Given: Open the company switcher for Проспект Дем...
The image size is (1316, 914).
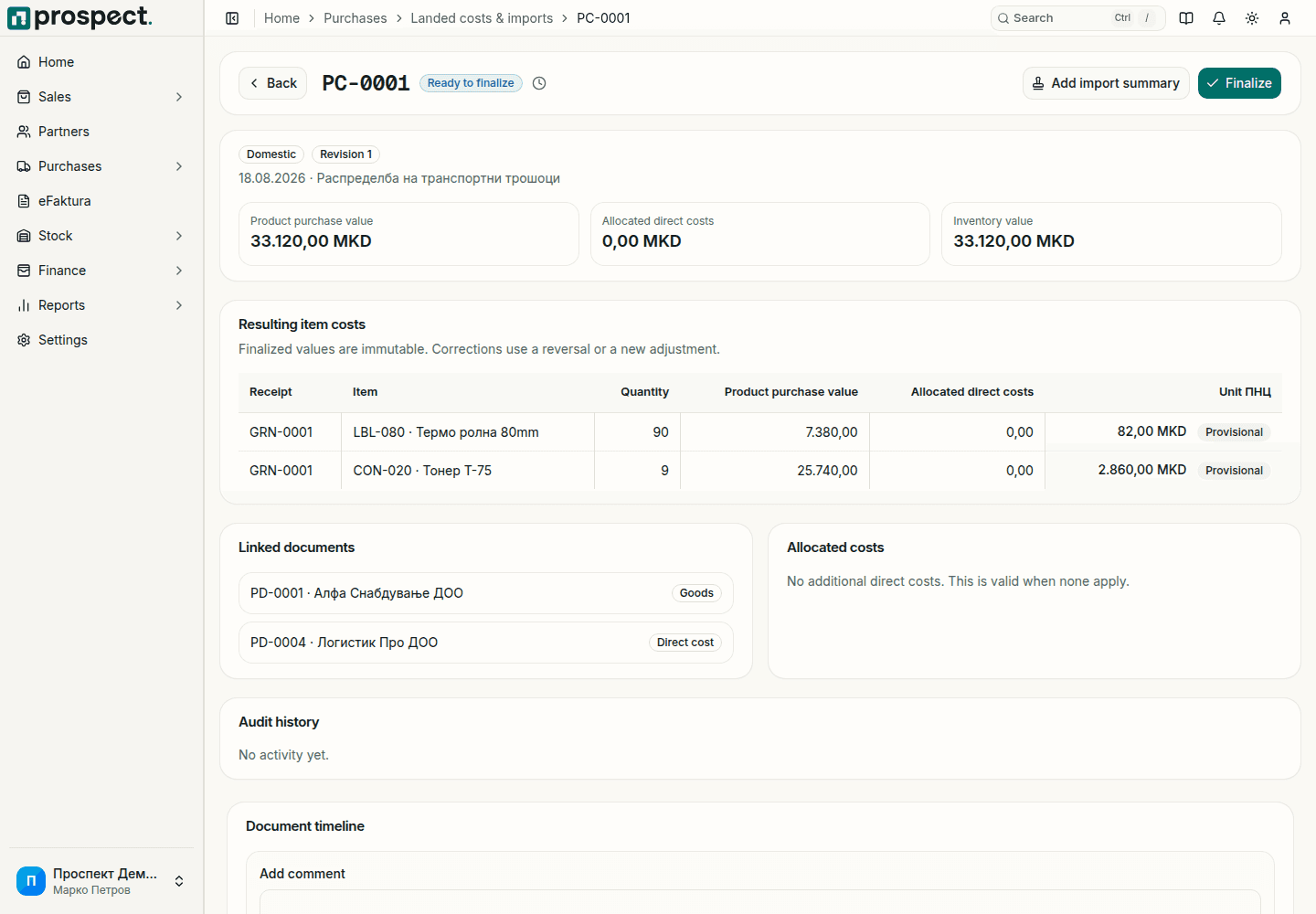Looking at the screenshot, I should 101,881.
